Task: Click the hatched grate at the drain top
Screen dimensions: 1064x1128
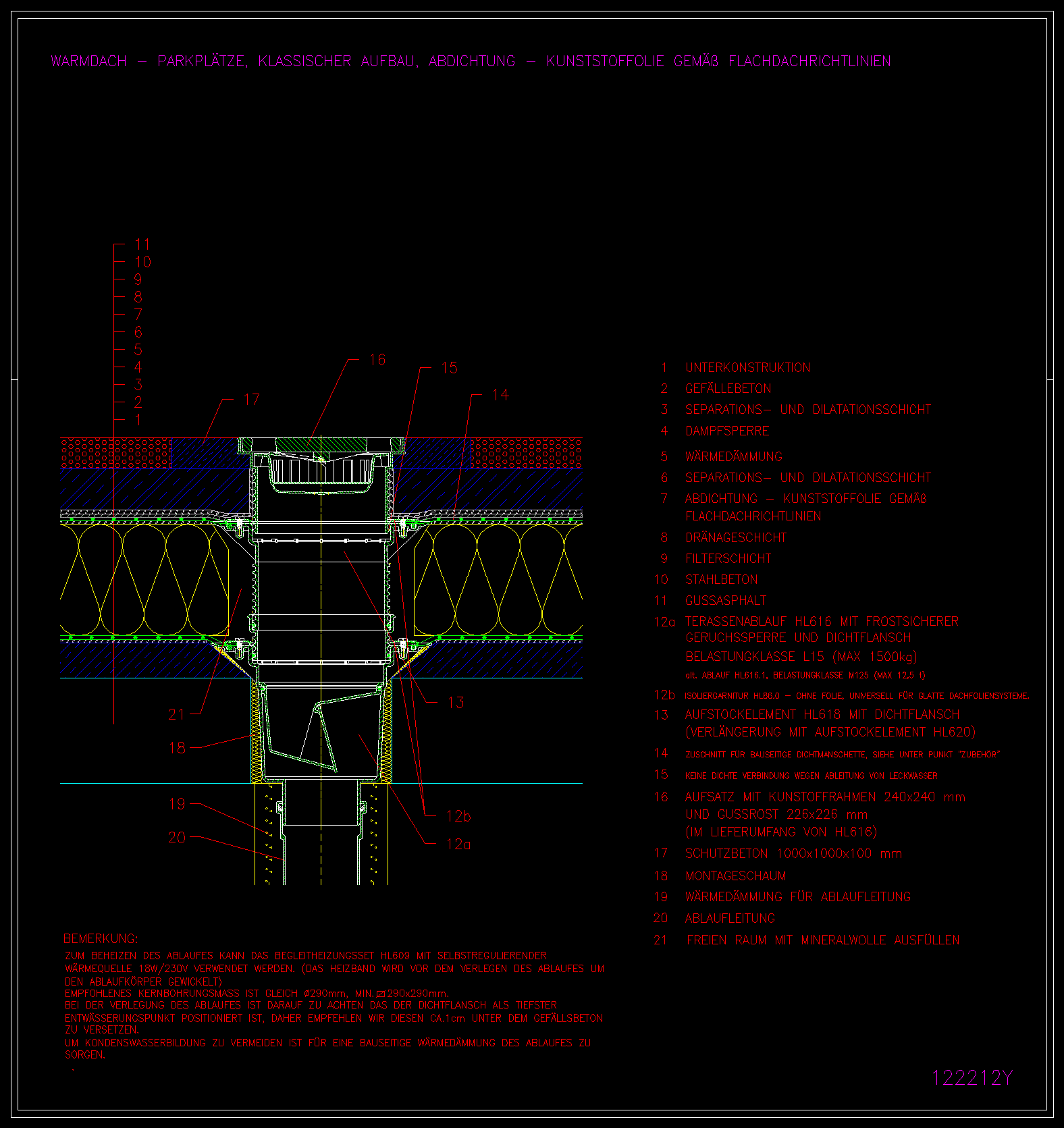Action: pyautogui.click(x=321, y=444)
